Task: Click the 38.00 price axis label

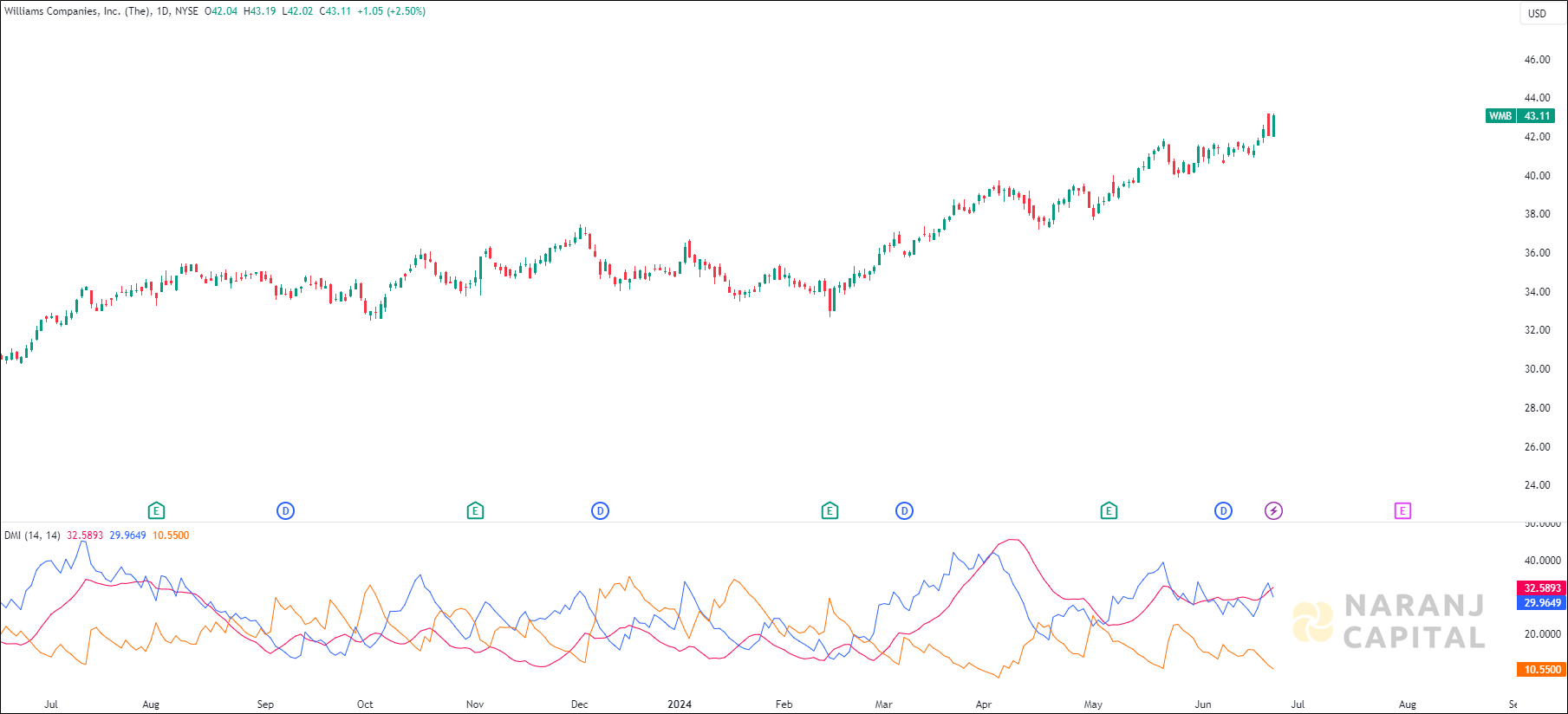Action: pos(1537,214)
